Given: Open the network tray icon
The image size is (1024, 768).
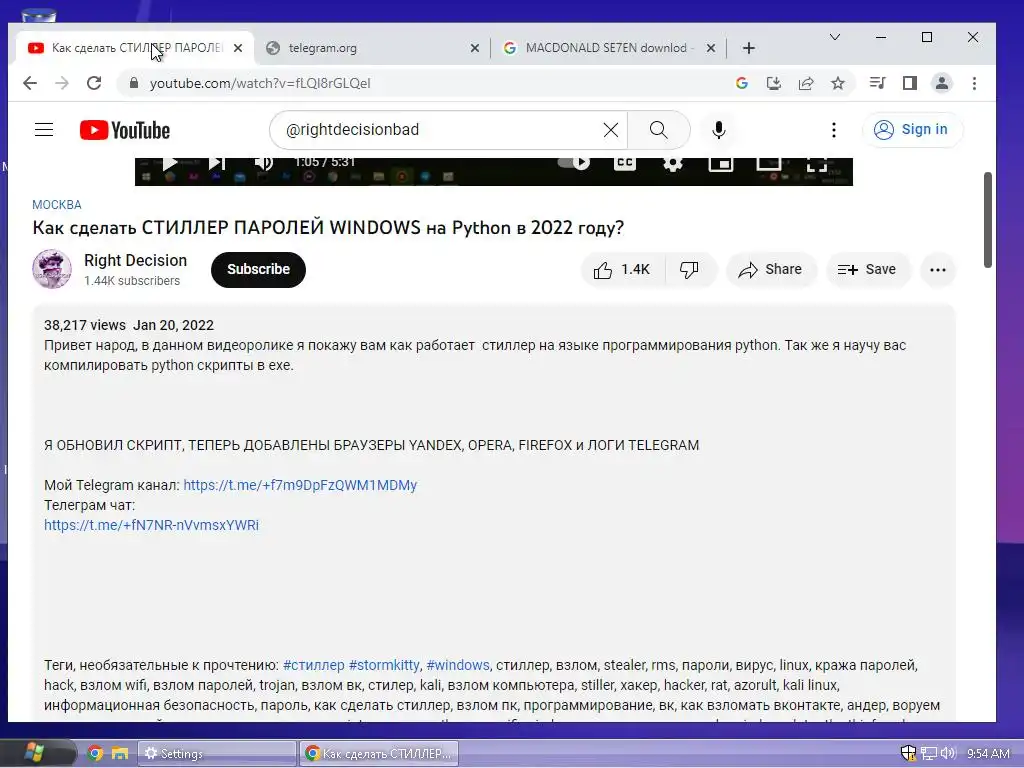Looking at the screenshot, I should click(928, 753).
